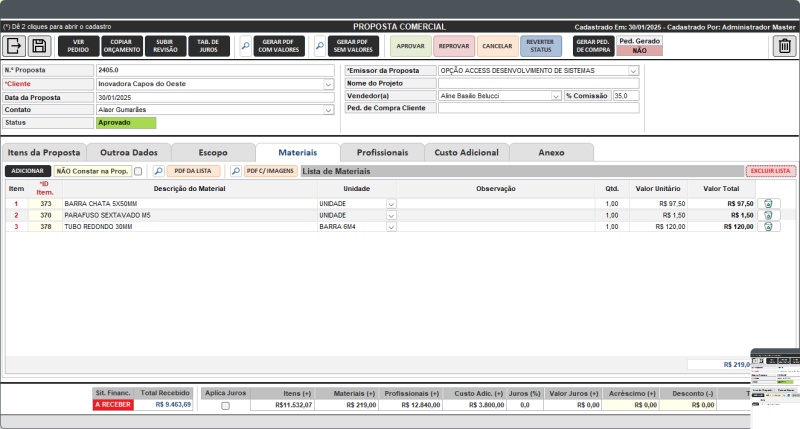Screen dimensions: 800x429
Task: Click the Nome do Projeto input field
Action: [x=538, y=83]
